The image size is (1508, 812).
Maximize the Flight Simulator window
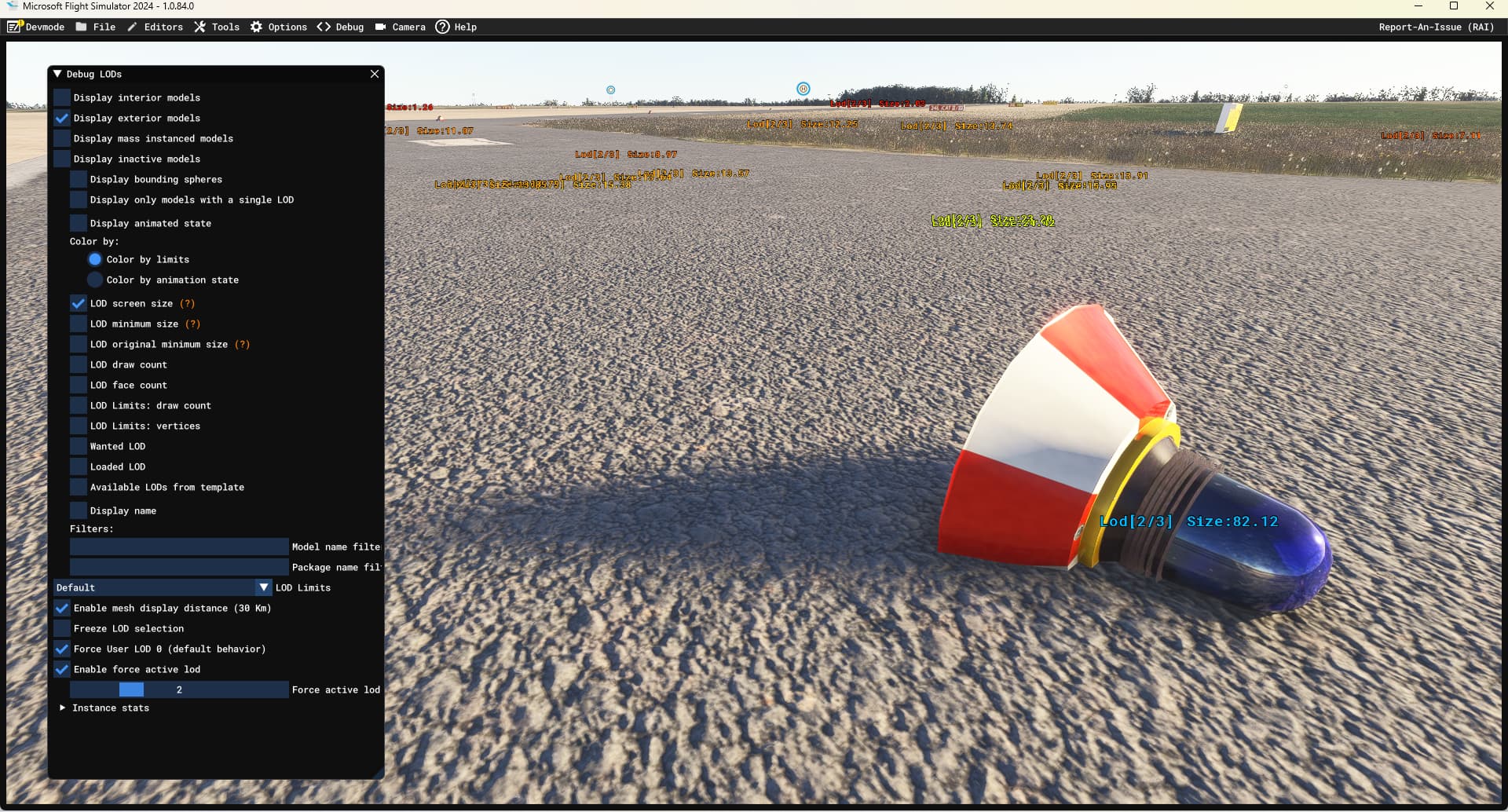click(1454, 6)
